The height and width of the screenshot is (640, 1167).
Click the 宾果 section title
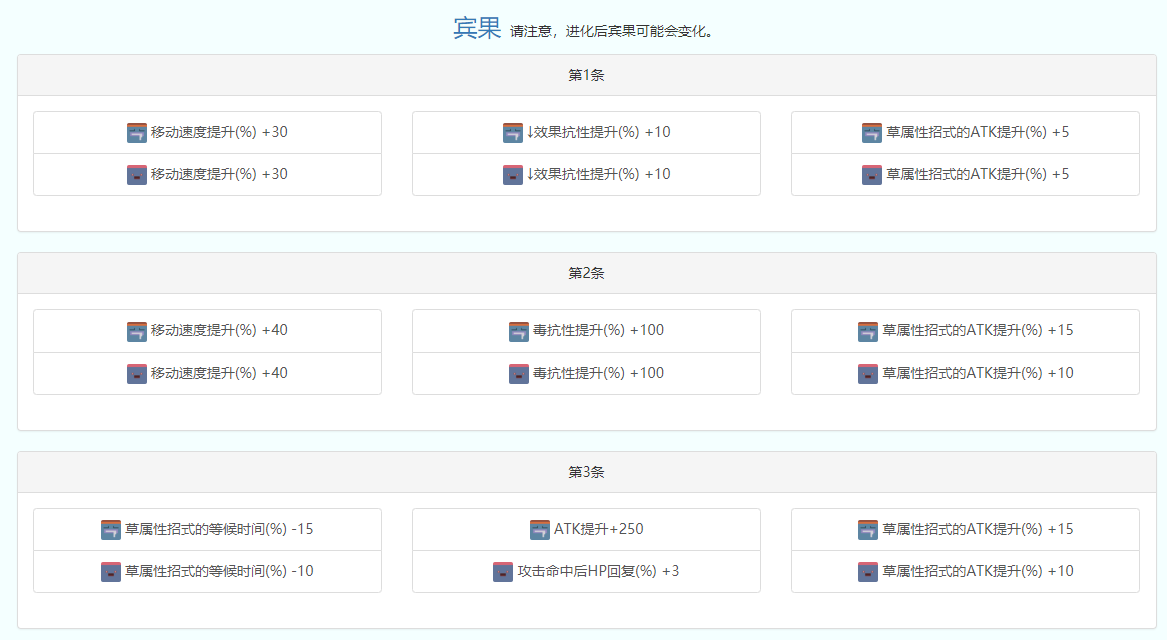476,29
